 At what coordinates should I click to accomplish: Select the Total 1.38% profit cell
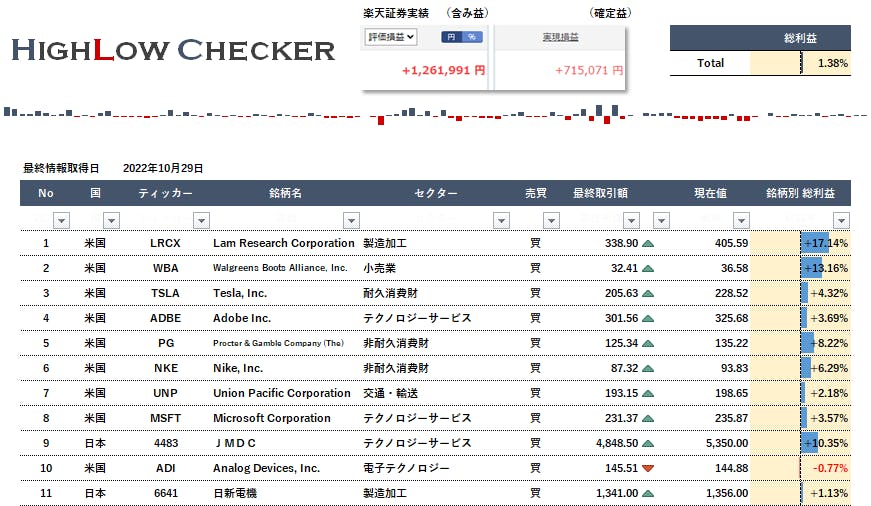825,63
